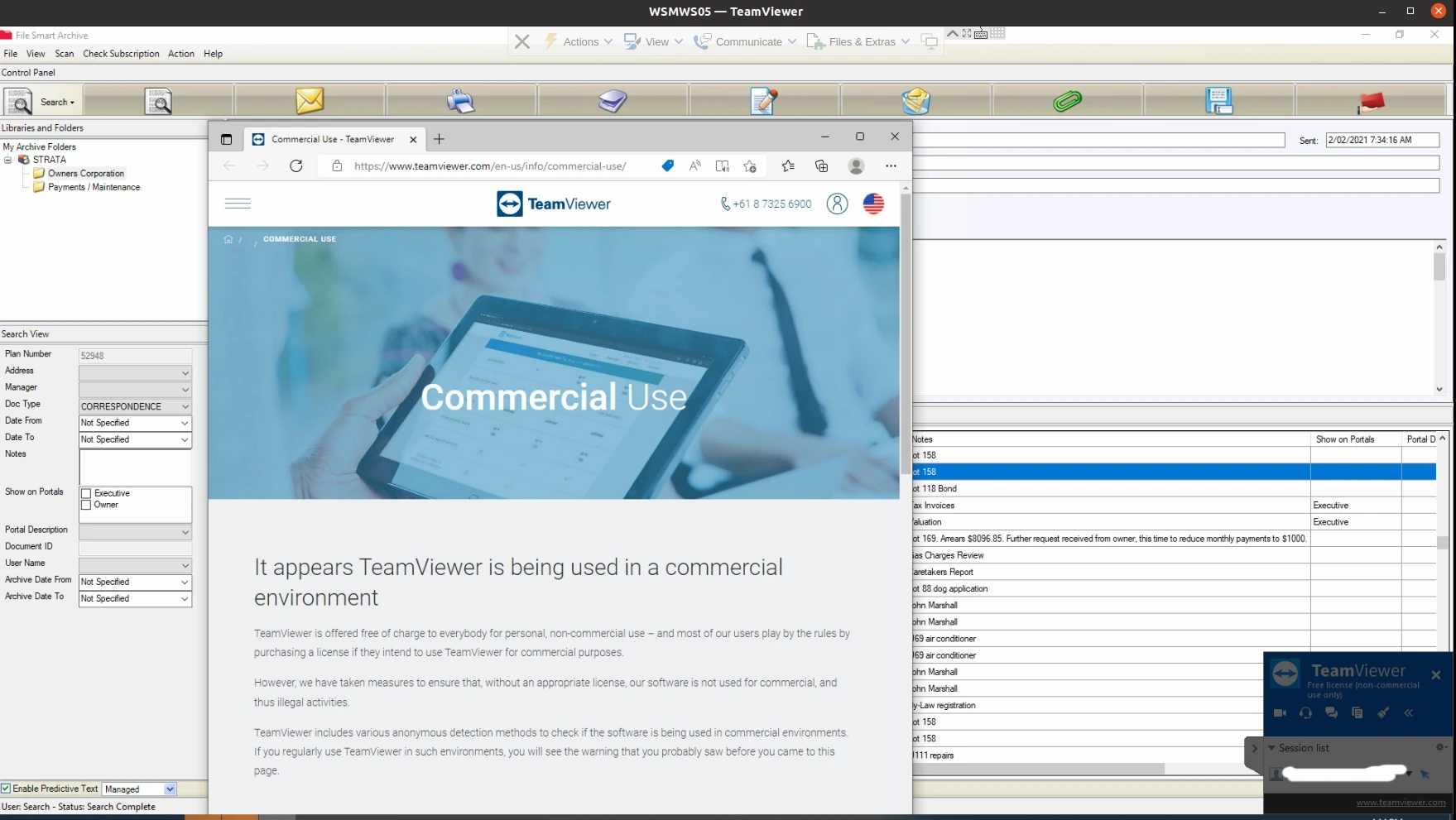Open TeamViewer Communicate toolbar menu
Image resolution: width=1456 pixels, height=820 pixels.
(746, 41)
